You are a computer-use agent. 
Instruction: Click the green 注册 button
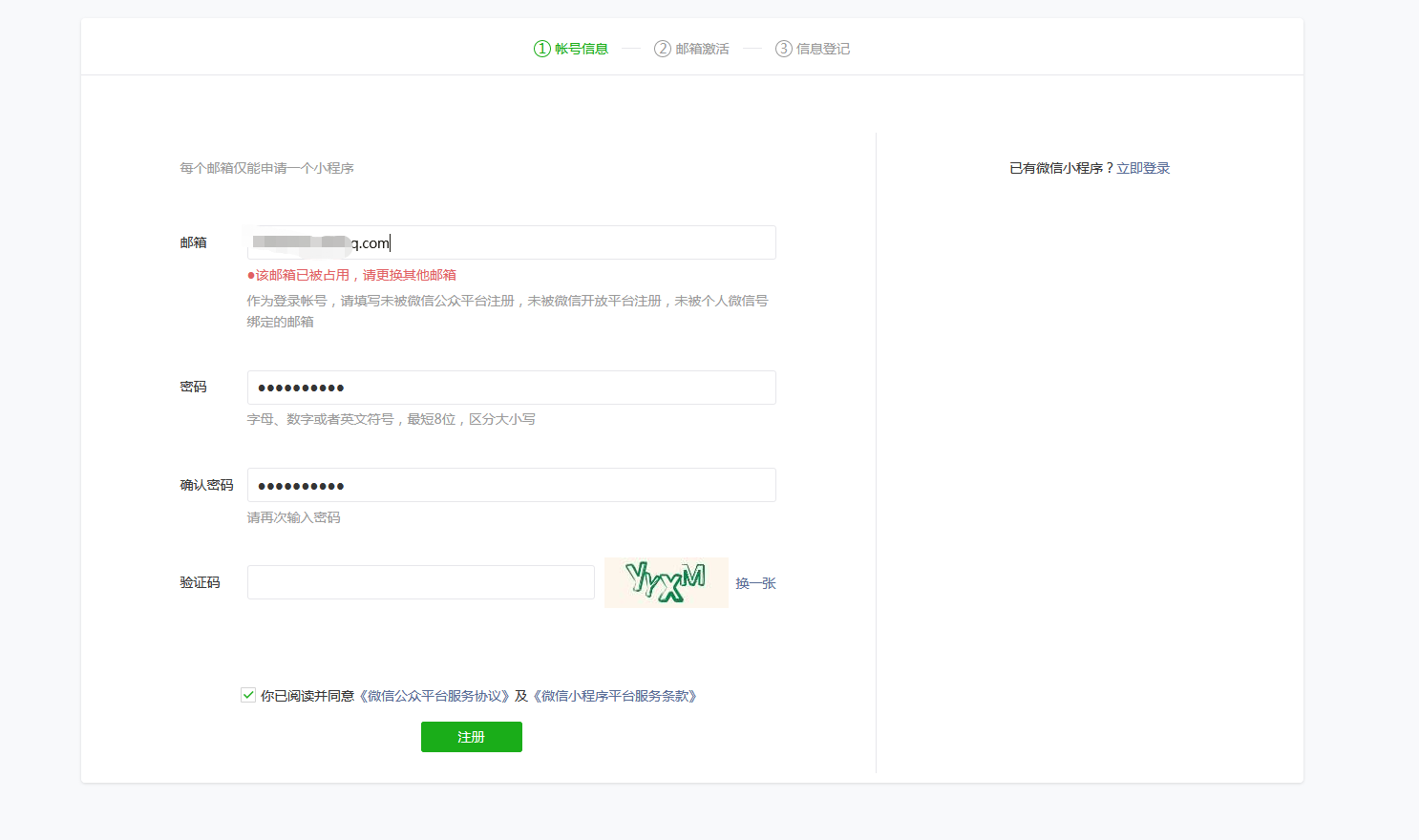(472, 737)
